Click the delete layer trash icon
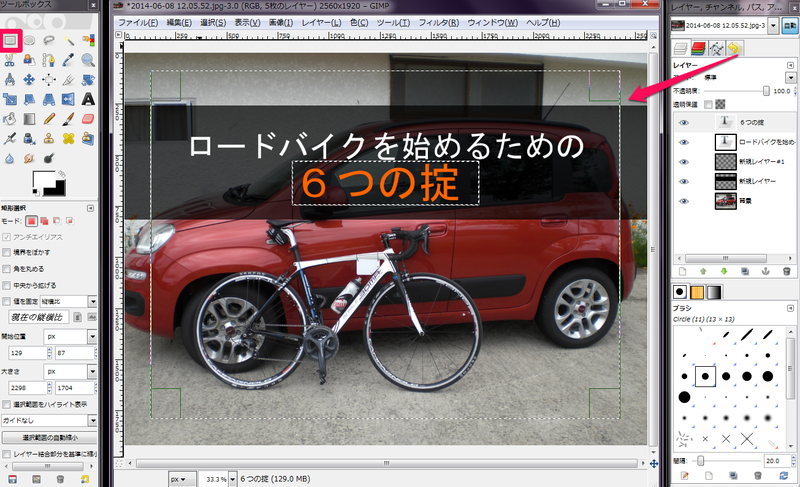The width and height of the screenshot is (800, 487). click(786, 272)
